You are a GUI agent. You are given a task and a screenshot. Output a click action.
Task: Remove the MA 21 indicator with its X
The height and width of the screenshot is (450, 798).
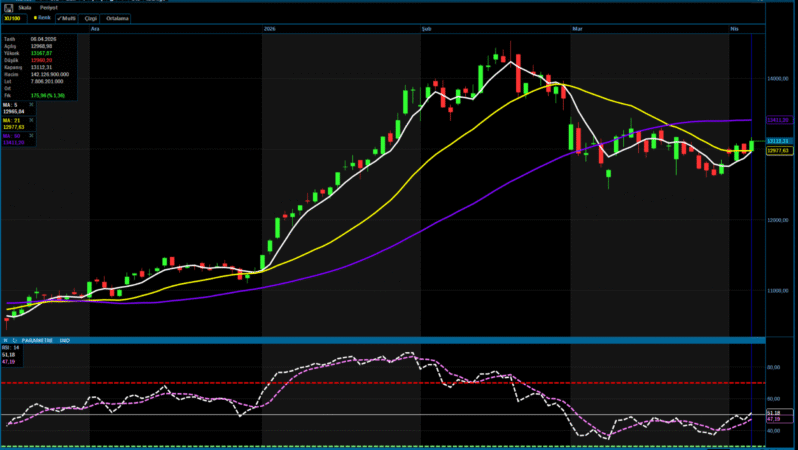pos(30,119)
